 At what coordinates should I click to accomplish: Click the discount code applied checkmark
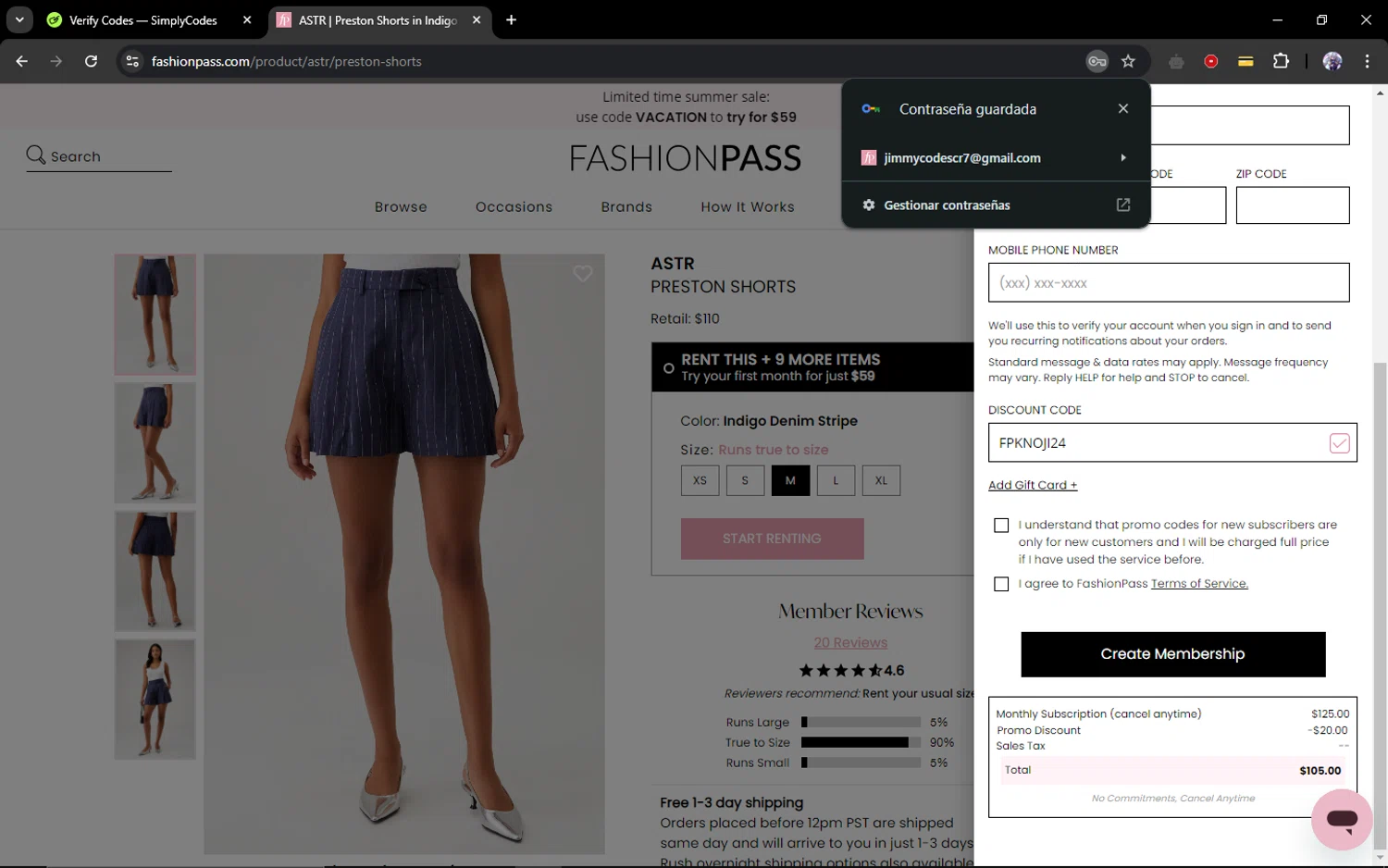[1339, 443]
